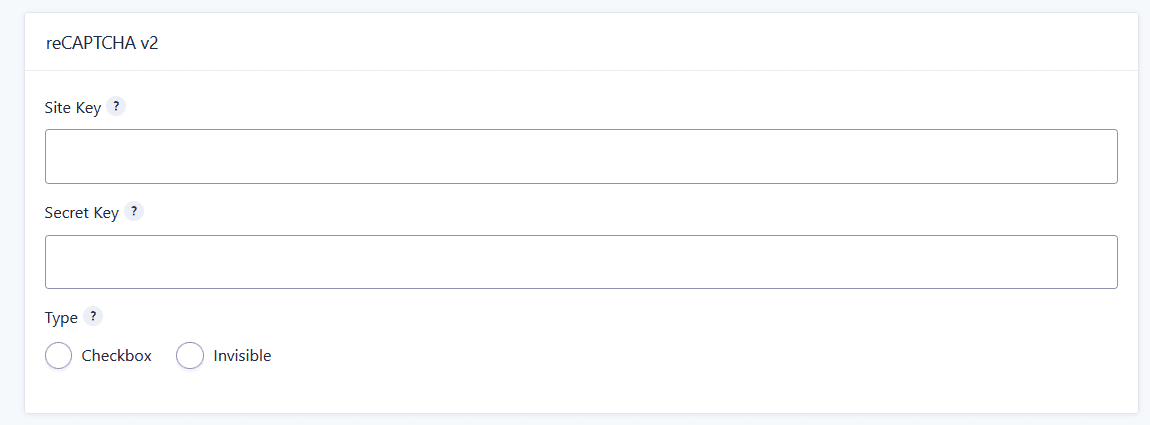Focus the Secret Key input field
The image size is (1150, 425).
(x=581, y=262)
